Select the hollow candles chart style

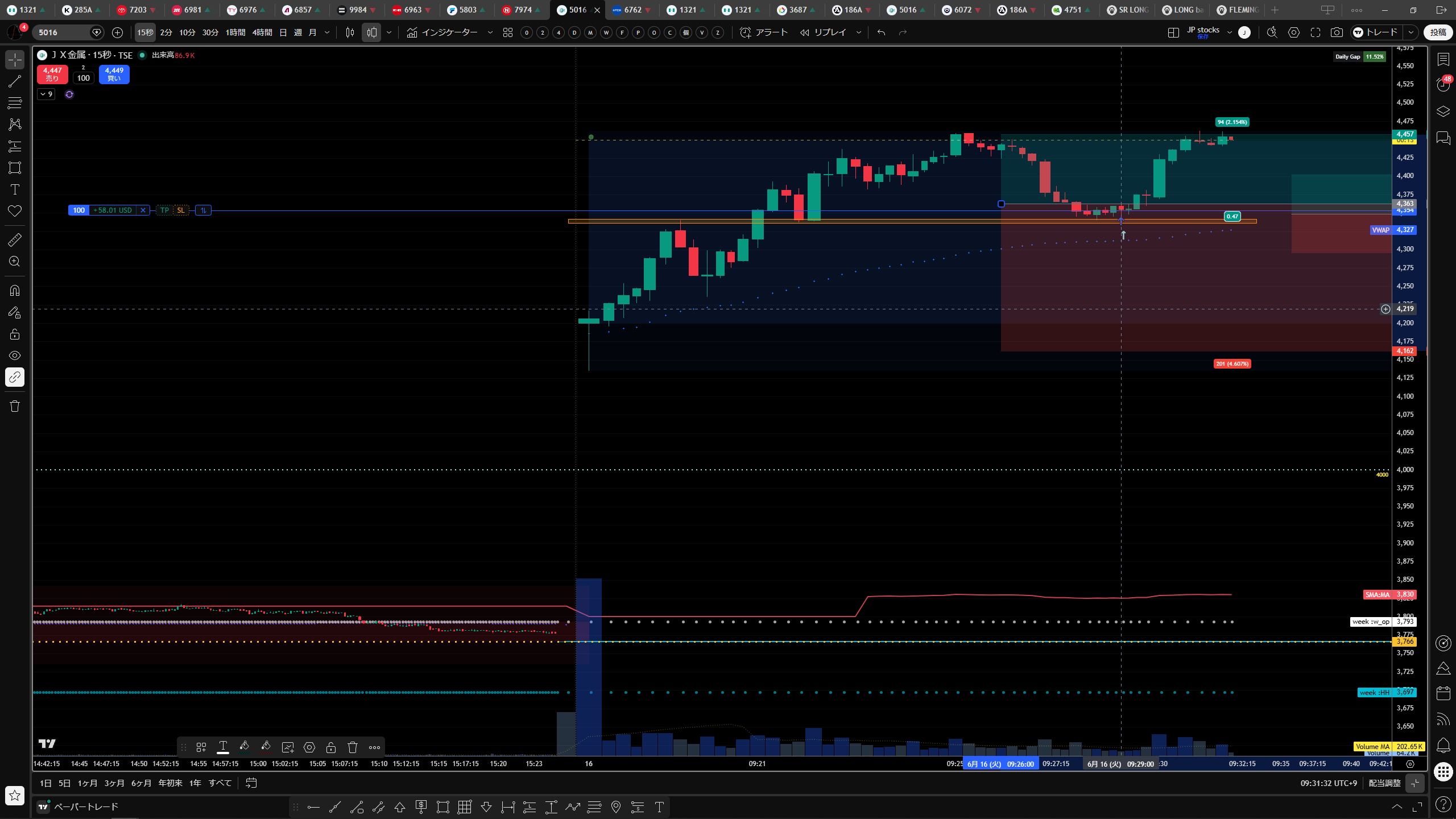[371, 33]
